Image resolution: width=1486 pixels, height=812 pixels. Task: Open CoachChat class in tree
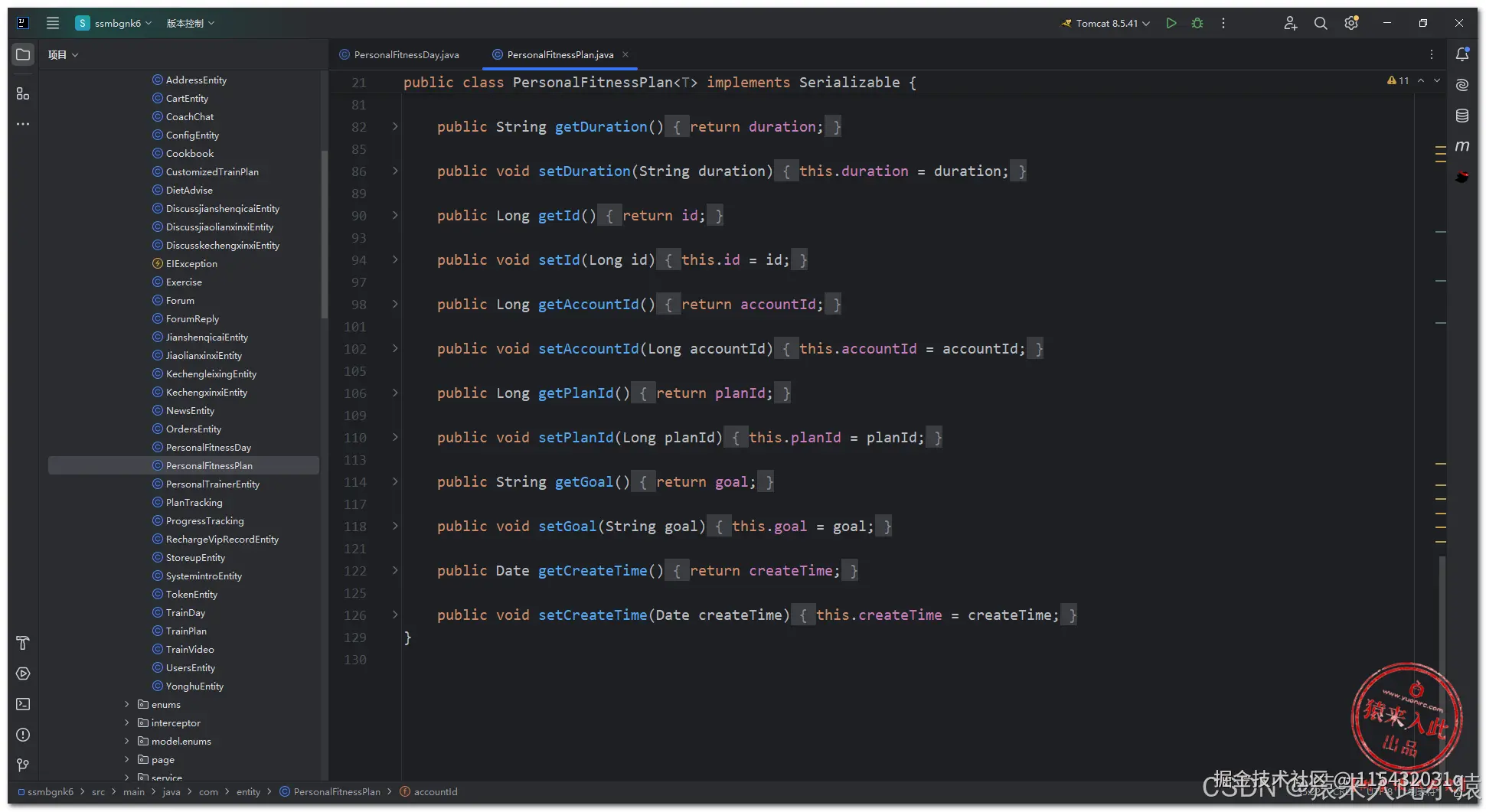click(x=189, y=116)
